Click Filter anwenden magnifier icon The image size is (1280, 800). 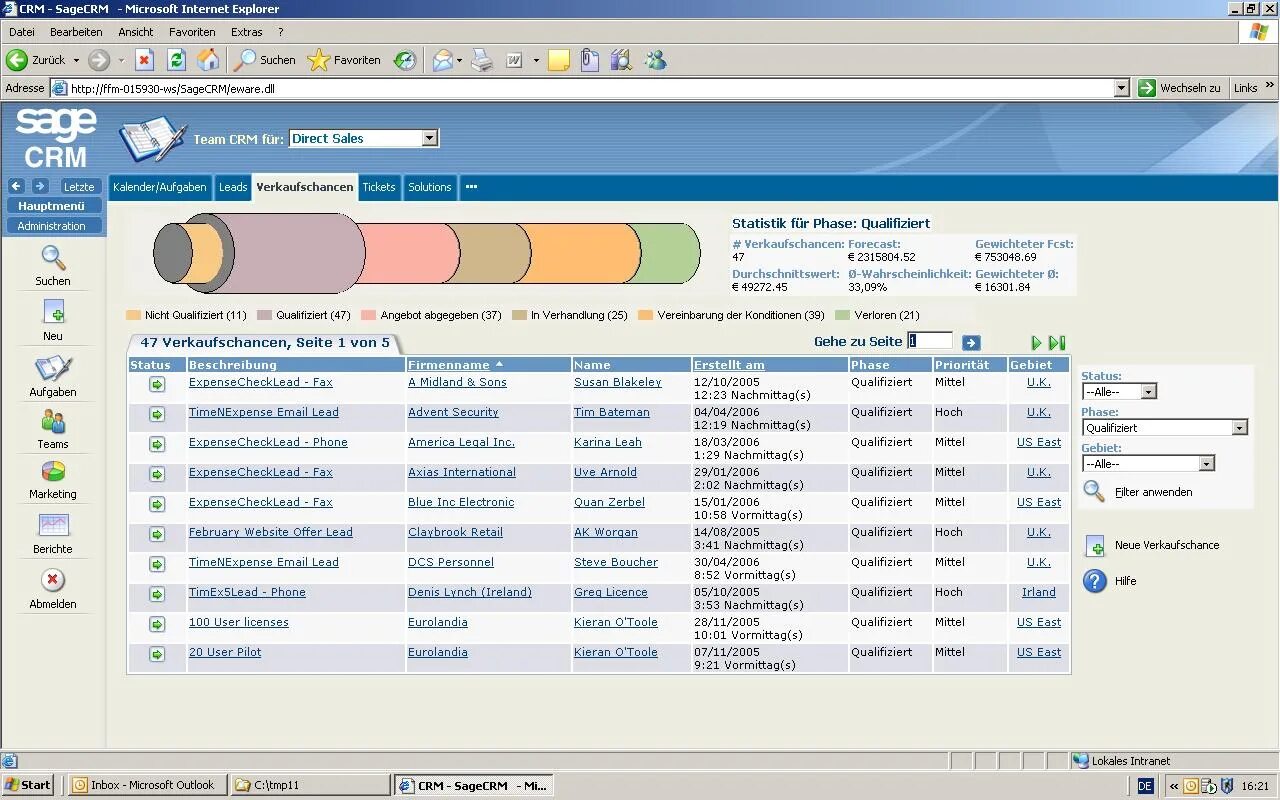(x=1095, y=491)
